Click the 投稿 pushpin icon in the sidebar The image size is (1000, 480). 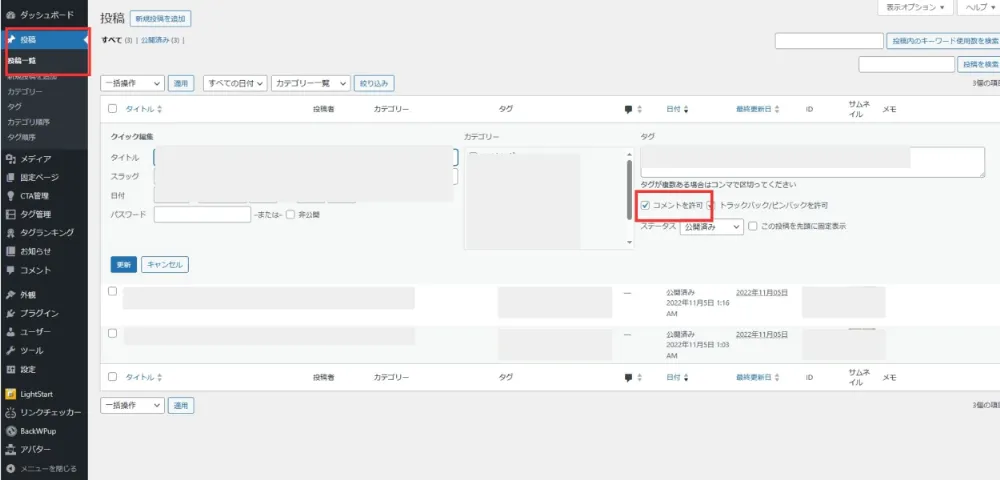(10, 40)
